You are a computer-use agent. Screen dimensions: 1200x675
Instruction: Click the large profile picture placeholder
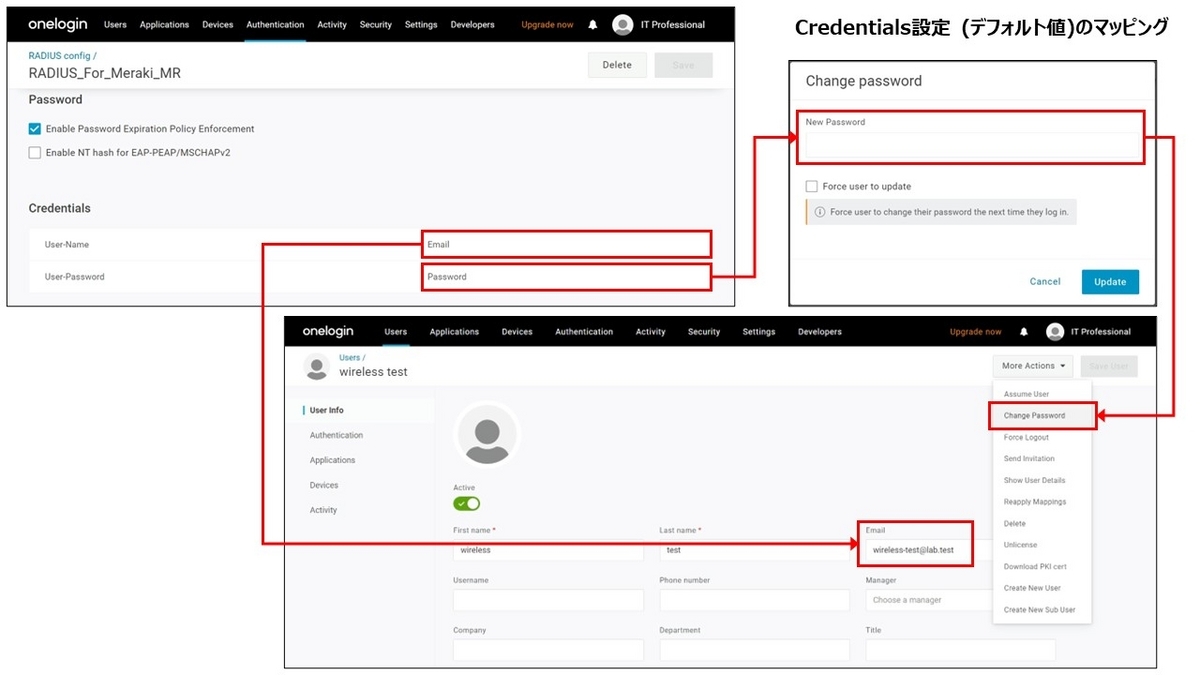click(487, 435)
